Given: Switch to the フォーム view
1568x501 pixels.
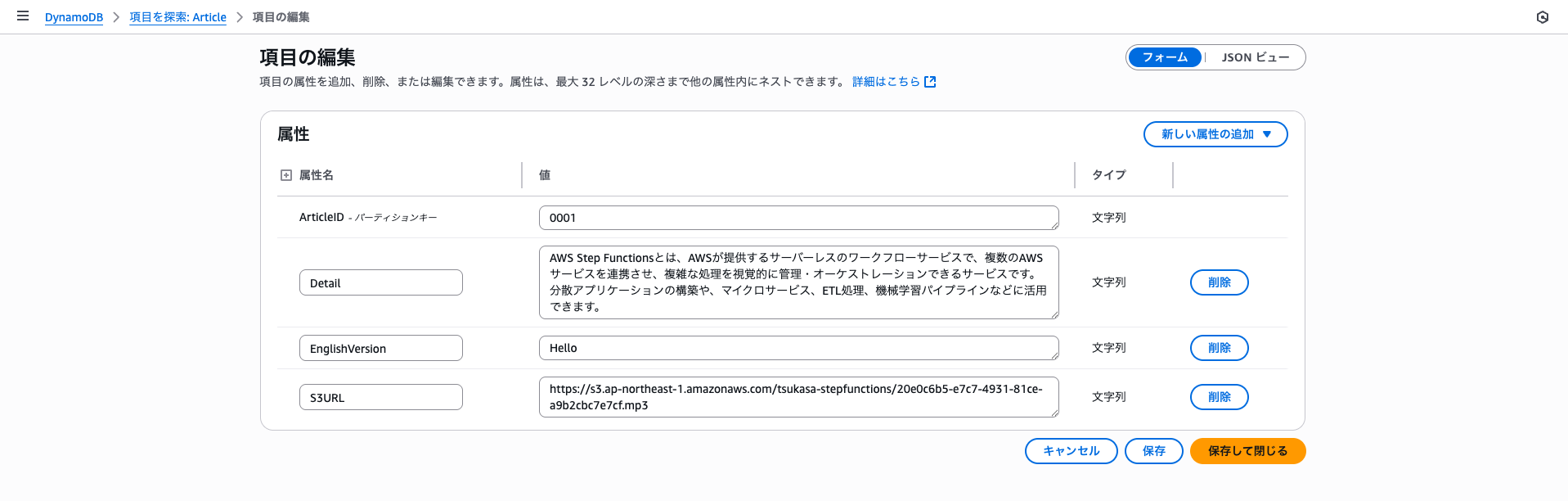Looking at the screenshot, I should pyautogui.click(x=1165, y=57).
